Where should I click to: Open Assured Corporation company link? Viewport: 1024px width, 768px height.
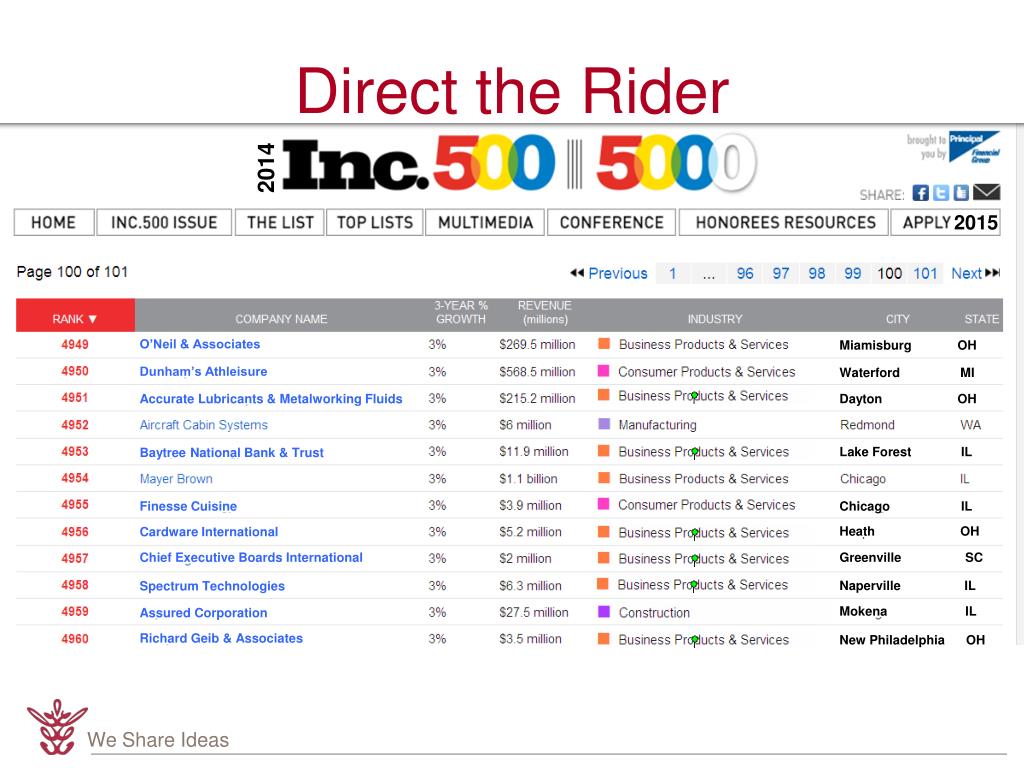click(x=203, y=613)
